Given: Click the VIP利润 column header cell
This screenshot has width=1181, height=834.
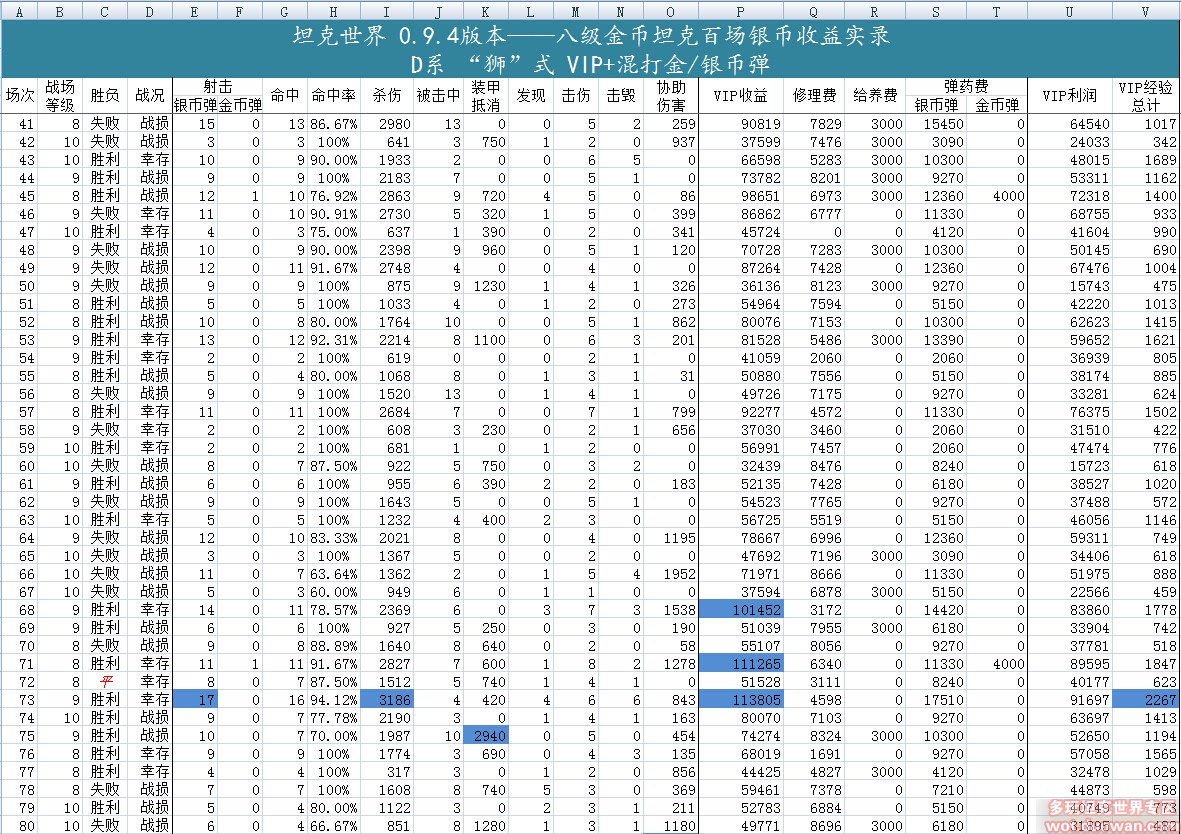Looking at the screenshot, I should (1070, 96).
